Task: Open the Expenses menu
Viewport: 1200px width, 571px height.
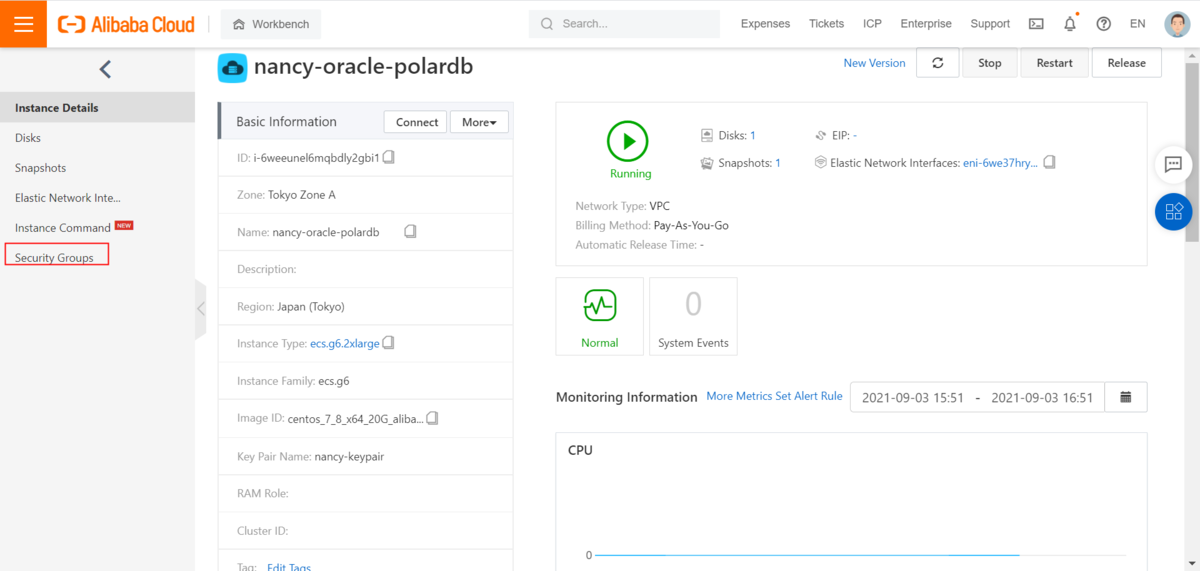Action: (765, 24)
